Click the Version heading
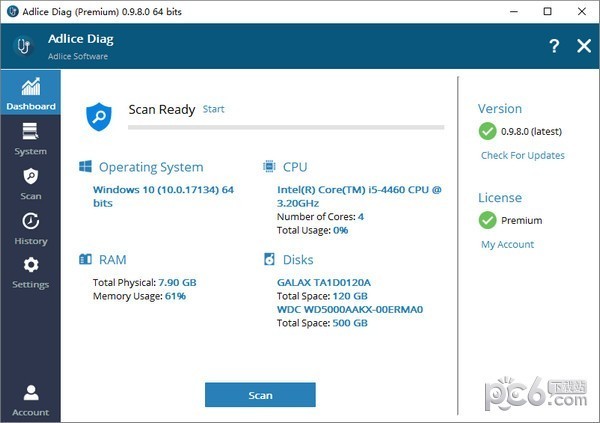This screenshot has width=600, height=423. [500, 109]
